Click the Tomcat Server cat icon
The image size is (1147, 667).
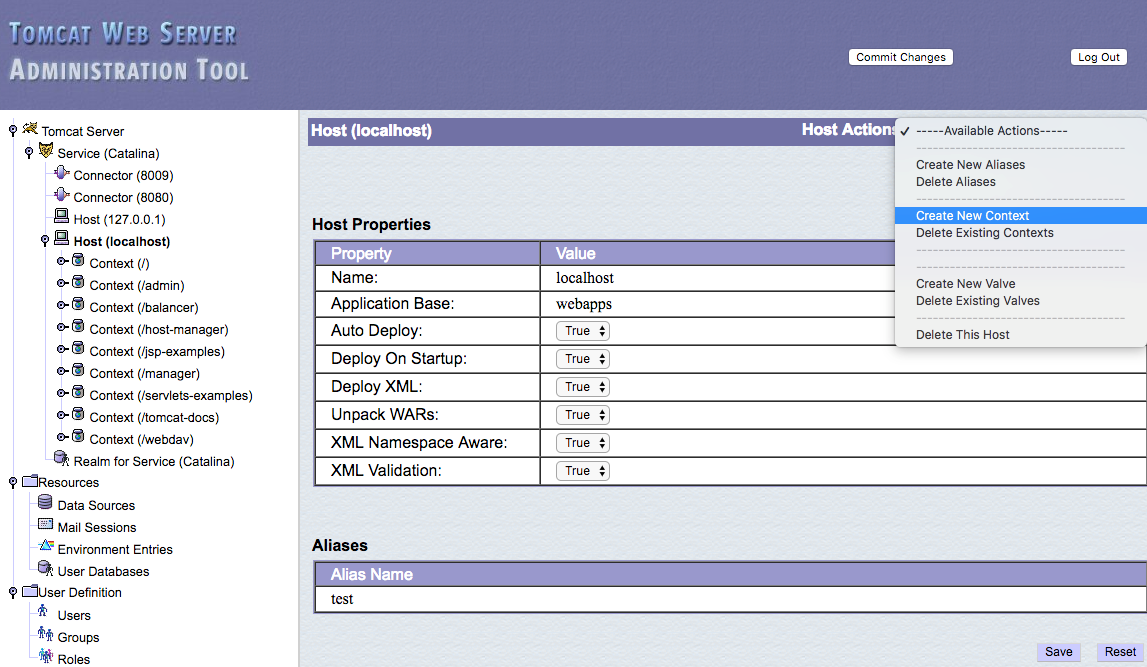click(x=30, y=129)
